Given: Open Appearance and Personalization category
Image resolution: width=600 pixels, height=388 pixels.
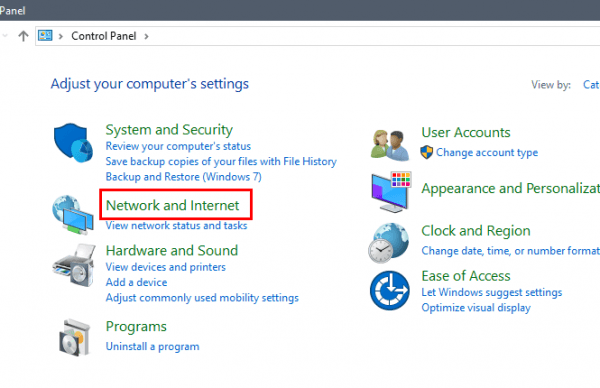Looking at the screenshot, I should tap(510, 189).
